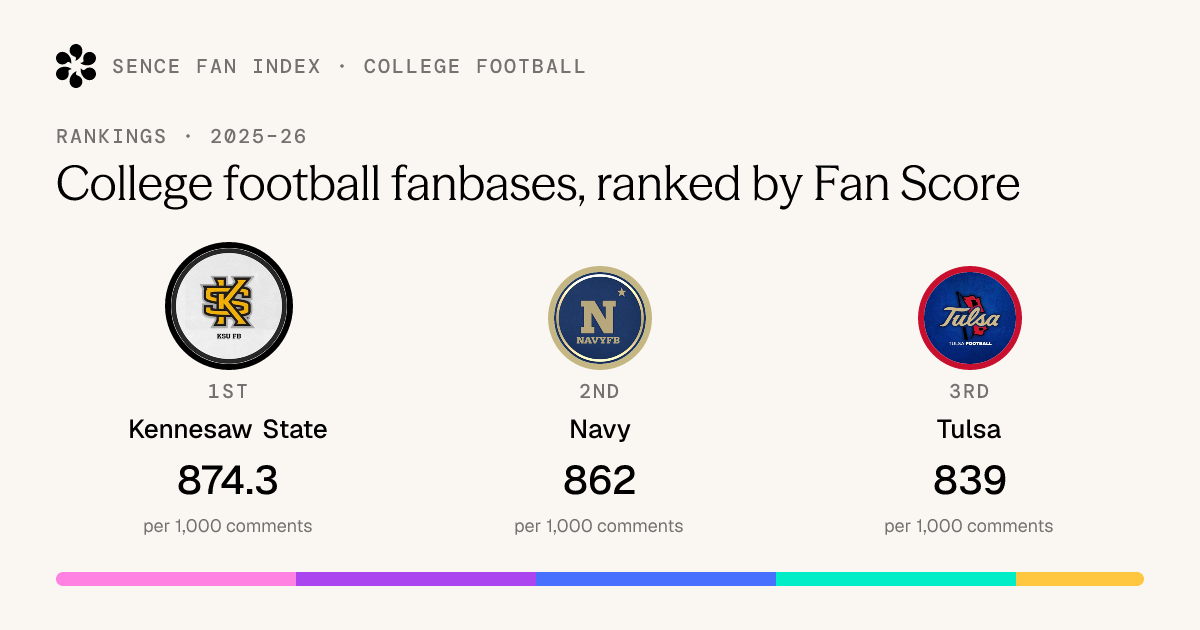1200x630 pixels.
Task: Click the teal segment of color bar
Action: pyautogui.click(x=896, y=579)
